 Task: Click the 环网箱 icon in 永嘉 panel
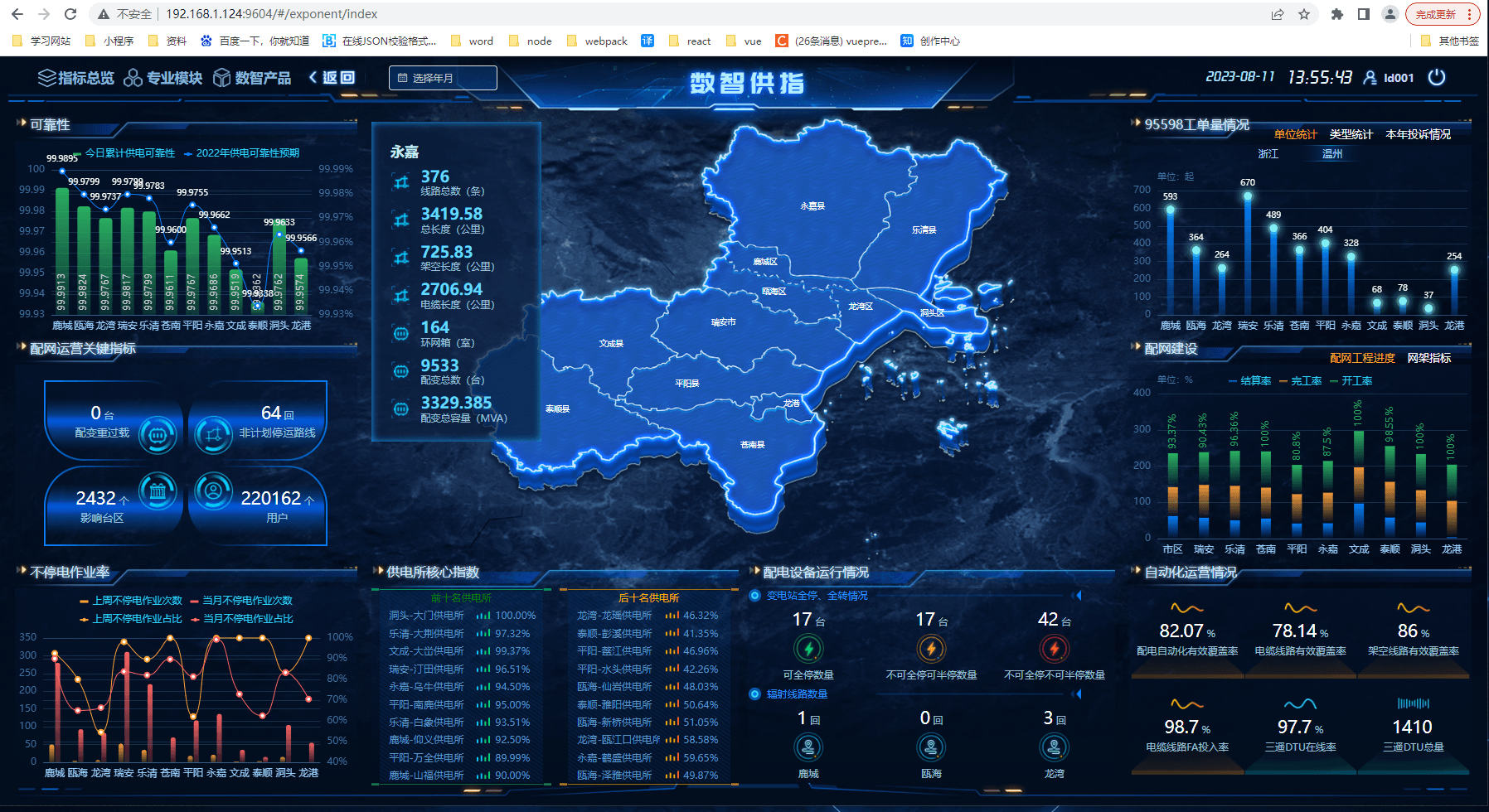(401, 334)
